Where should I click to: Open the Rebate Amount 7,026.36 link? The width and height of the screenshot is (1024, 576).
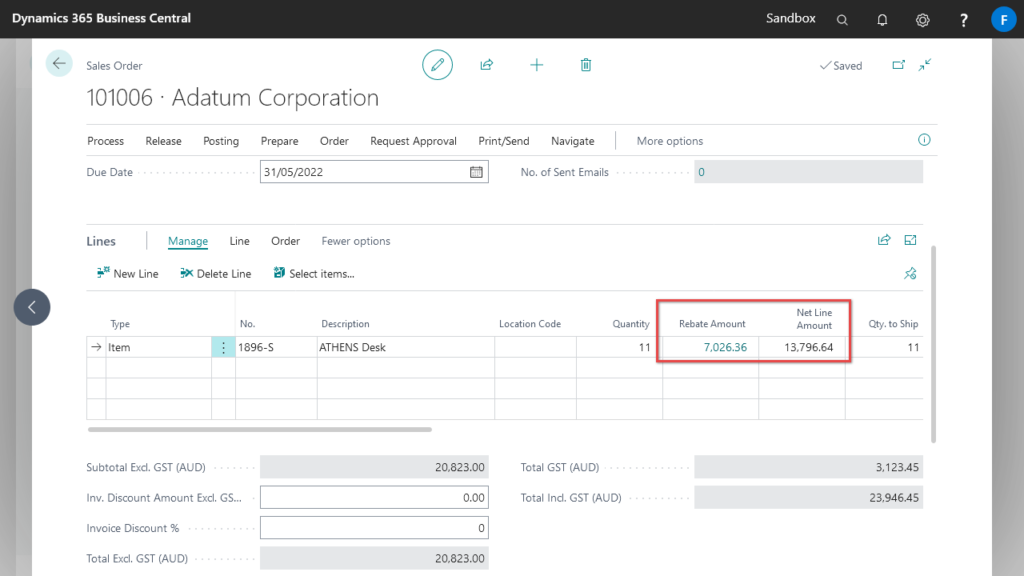[x=725, y=347]
